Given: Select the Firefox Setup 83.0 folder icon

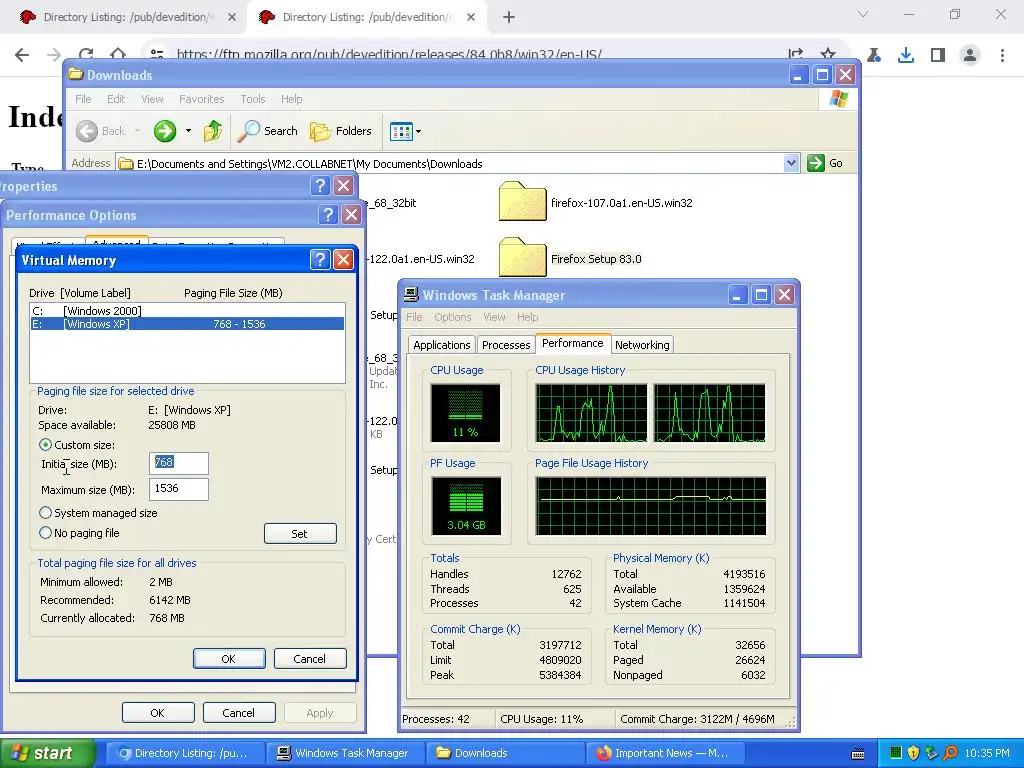Looking at the screenshot, I should tap(522, 257).
